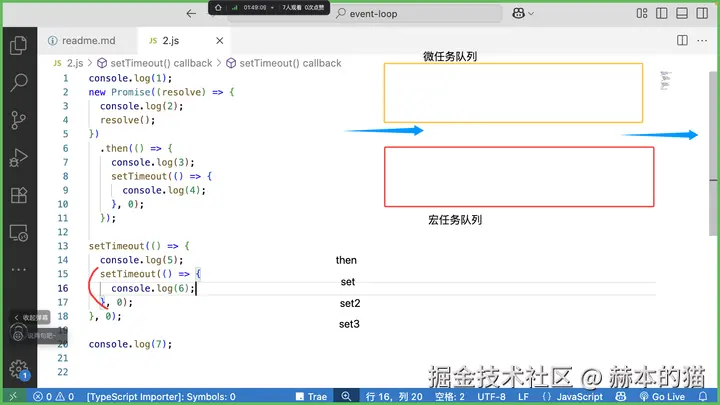720x405 pixels.
Task: Start the Go Live server
Action: [662, 396]
